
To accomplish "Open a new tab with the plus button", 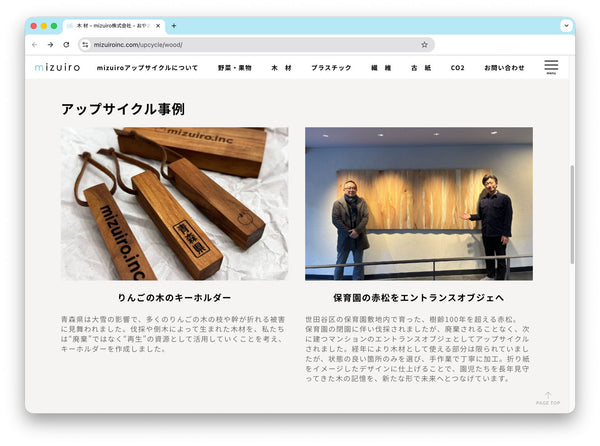I will [174, 26].
